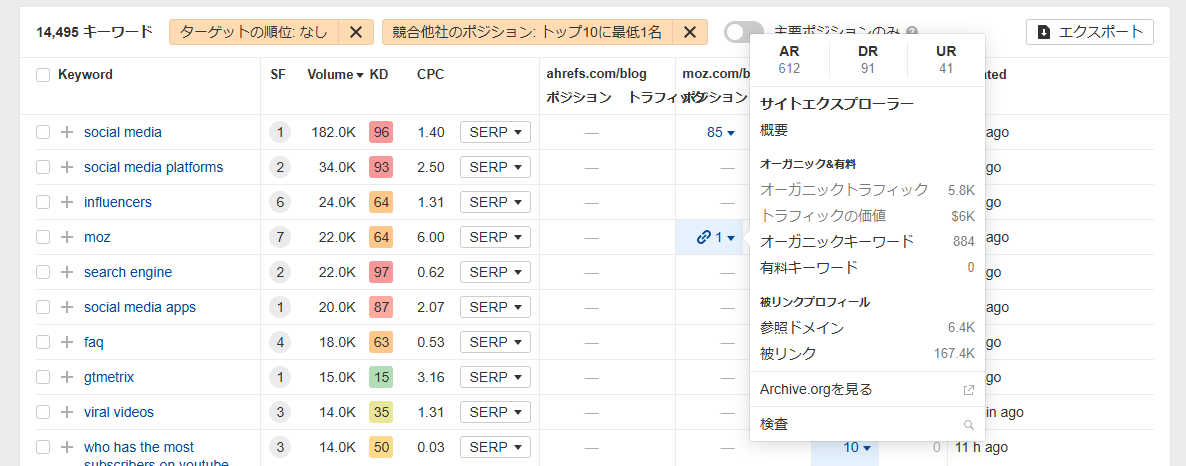This screenshot has height=466, width=1186.
Task: Open the influencers keyword link
Action: coord(117,202)
